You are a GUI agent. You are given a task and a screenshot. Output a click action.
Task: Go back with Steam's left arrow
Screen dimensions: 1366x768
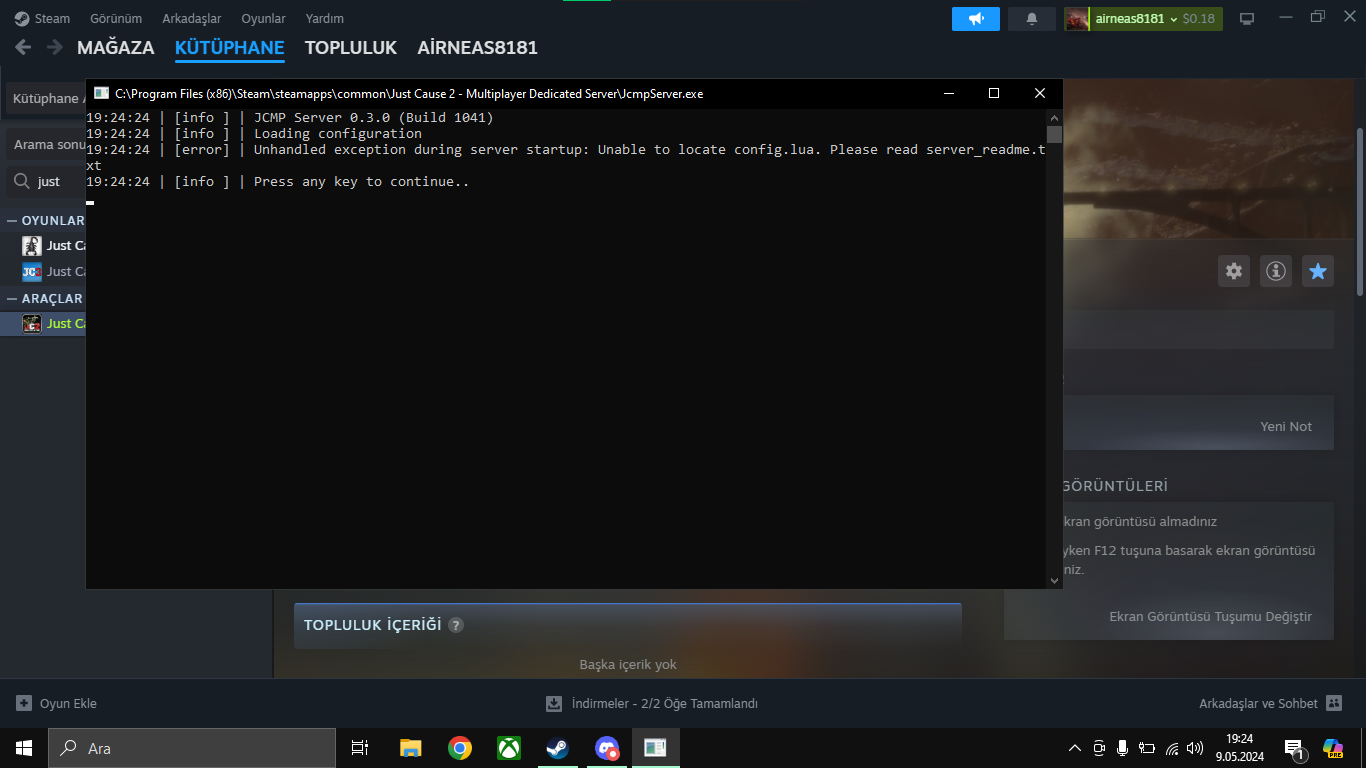(23, 47)
